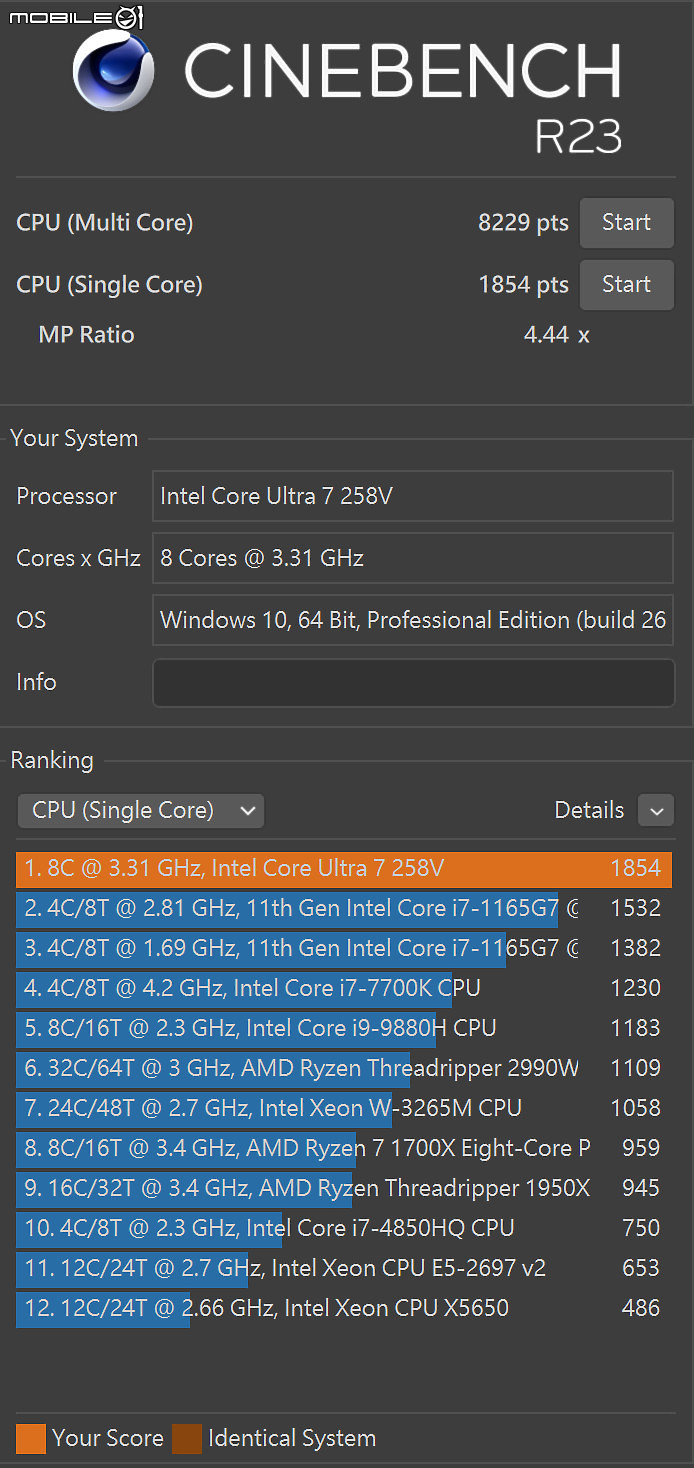Click the orange Your Score color swatch
The width and height of the screenshot is (694, 1468).
pyautogui.click(x=31, y=1439)
